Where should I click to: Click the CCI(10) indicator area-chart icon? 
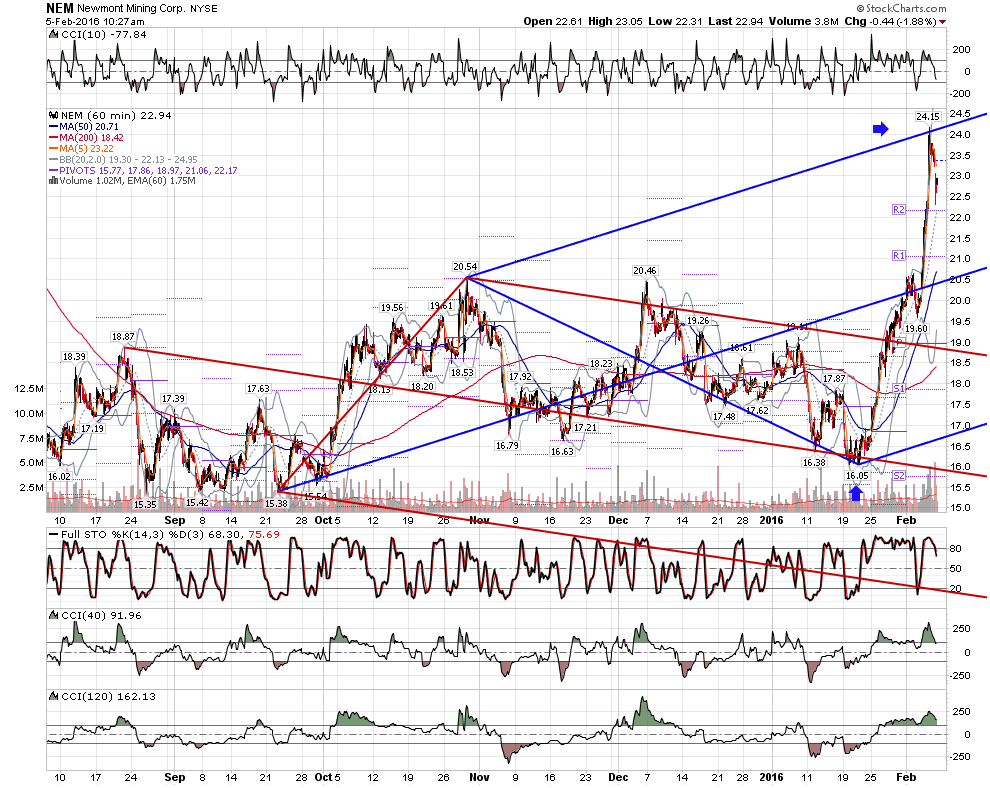click(54, 34)
